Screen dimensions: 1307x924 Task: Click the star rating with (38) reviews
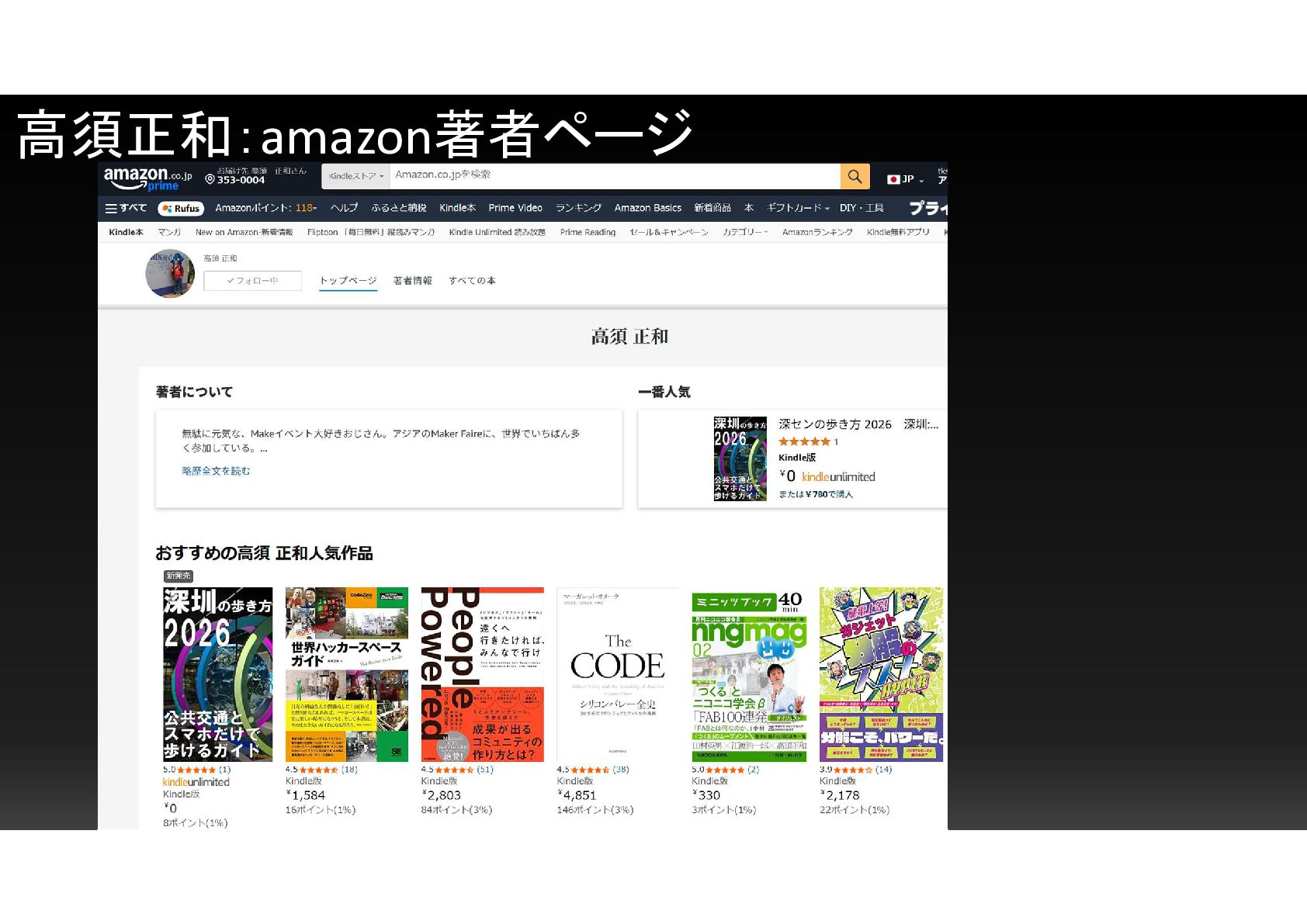tap(593, 770)
